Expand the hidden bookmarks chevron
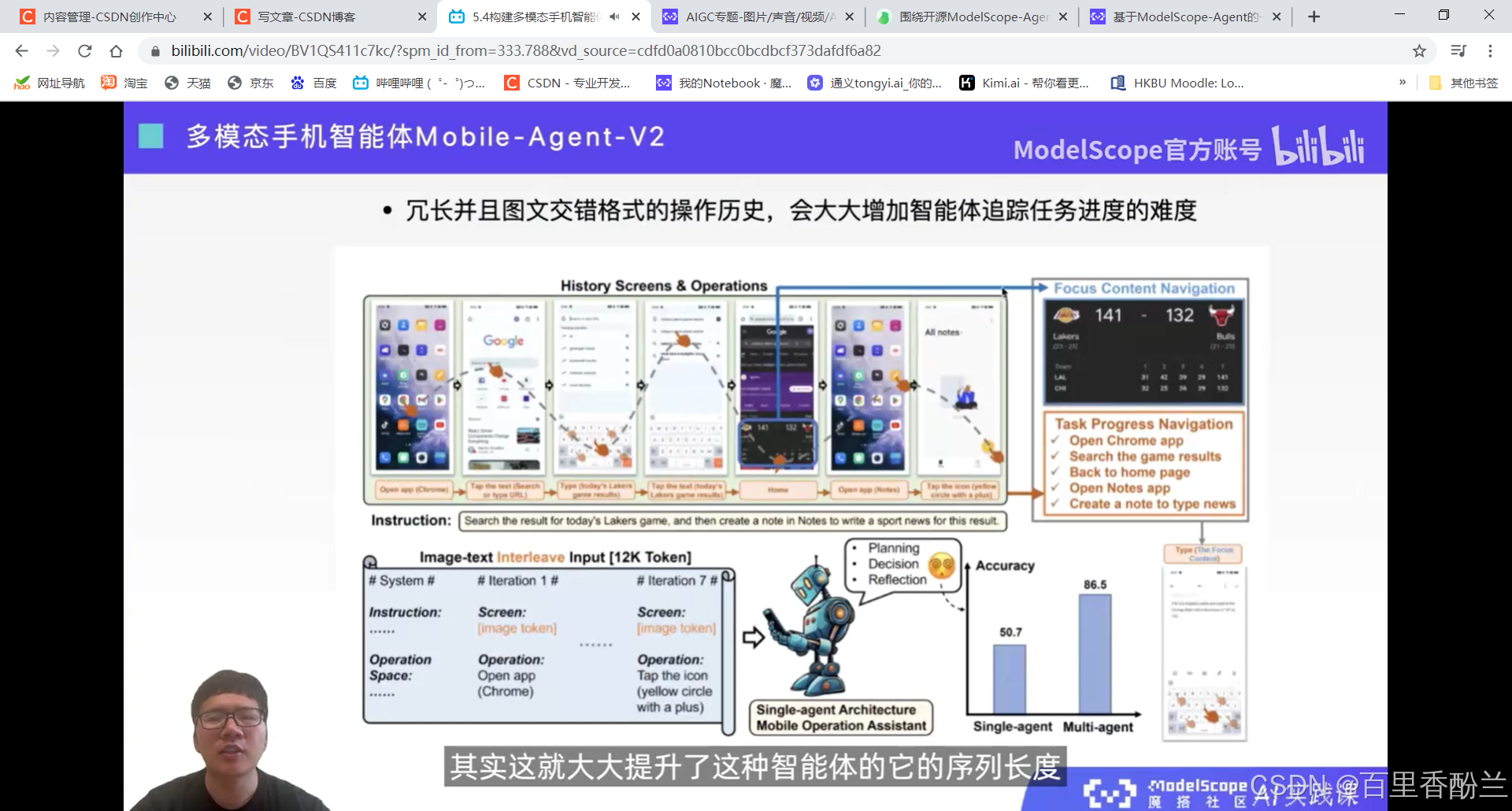Screen dimensions: 1512x811 pyautogui.click(x=1403, y=82)
